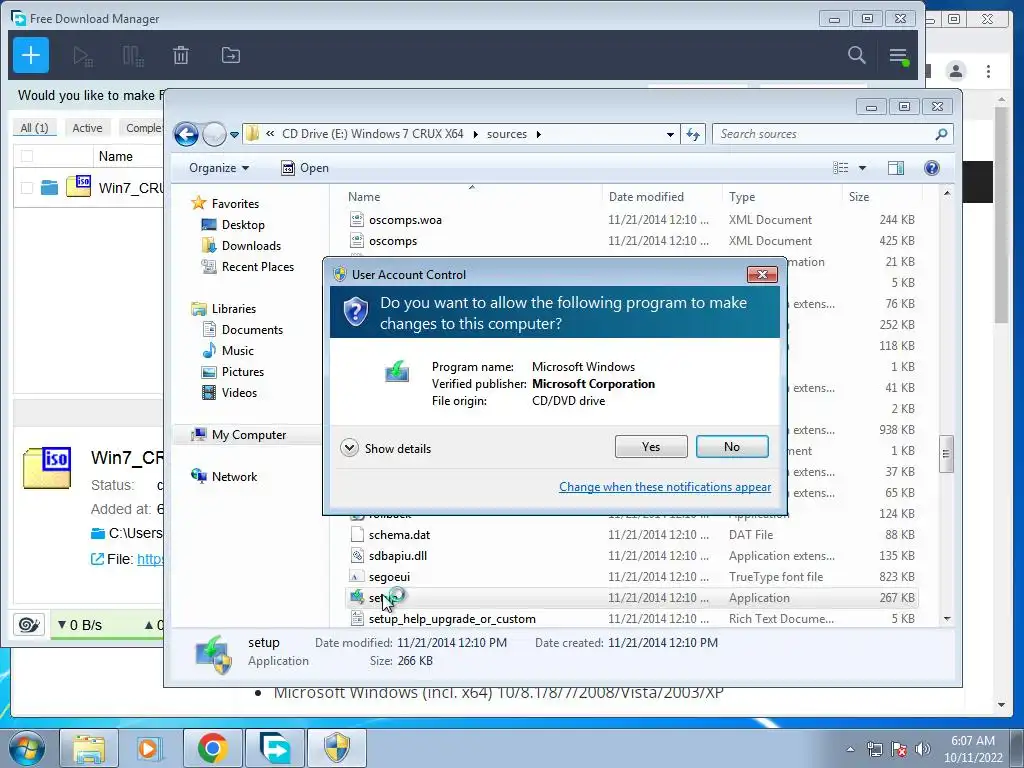Select the schema.dat file
The width and height of the screenshot is (1024, 768).
[x=399, y=535]
